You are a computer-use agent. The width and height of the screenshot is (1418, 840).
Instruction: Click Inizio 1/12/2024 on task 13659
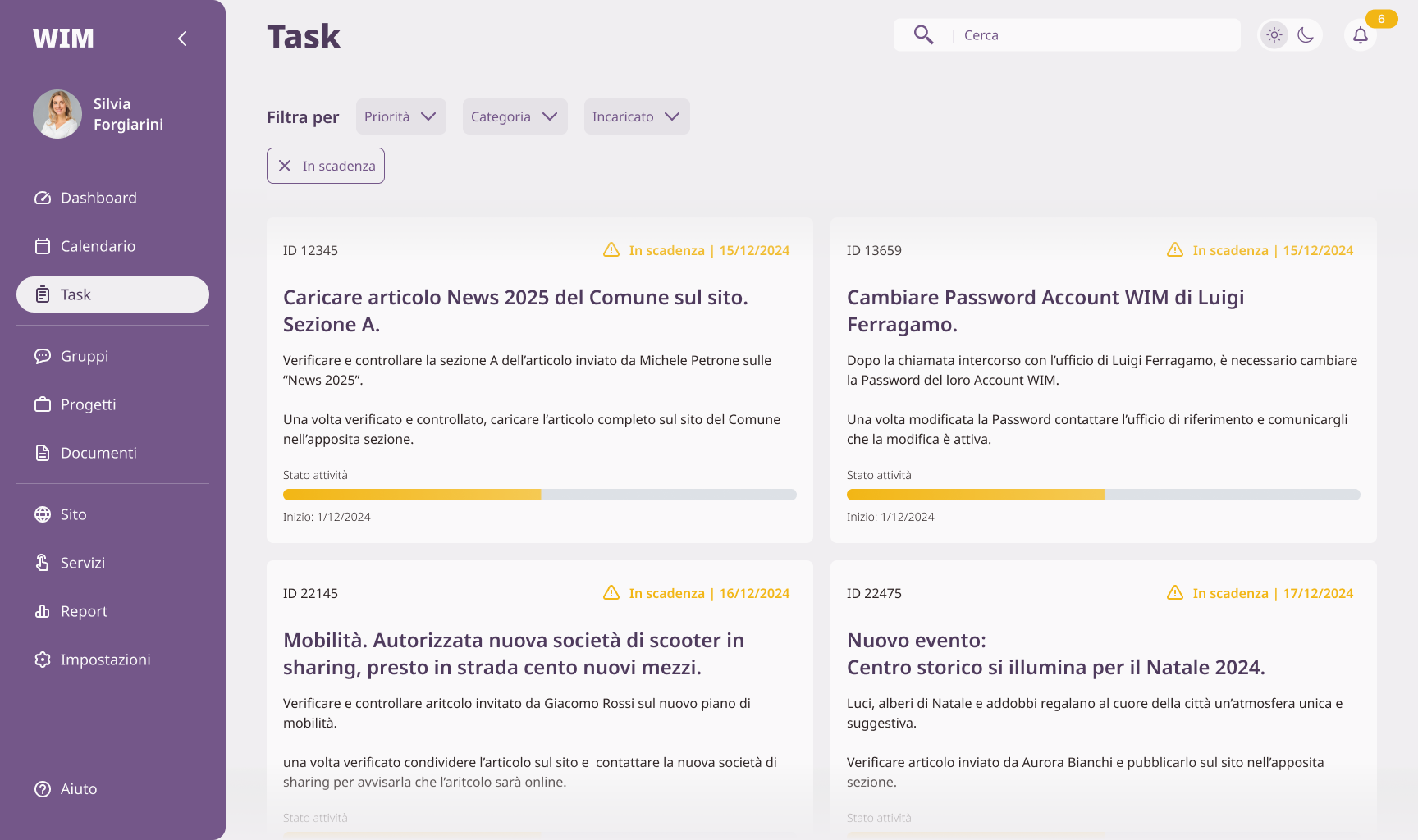(x=890, y=517)
